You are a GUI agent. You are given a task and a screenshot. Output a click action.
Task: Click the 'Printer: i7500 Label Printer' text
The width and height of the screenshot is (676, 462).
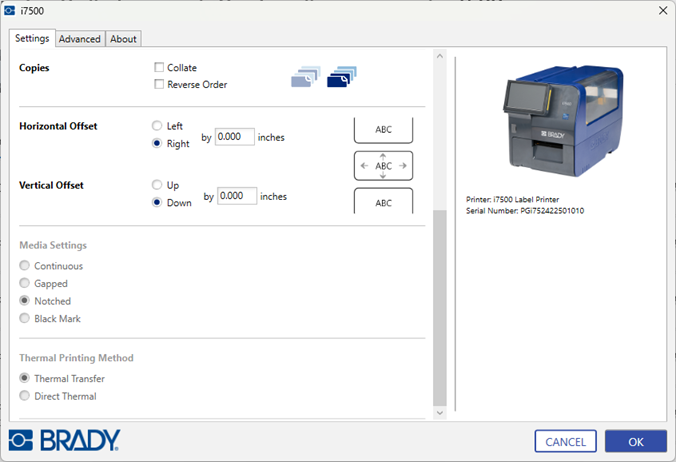click(513, 200)
